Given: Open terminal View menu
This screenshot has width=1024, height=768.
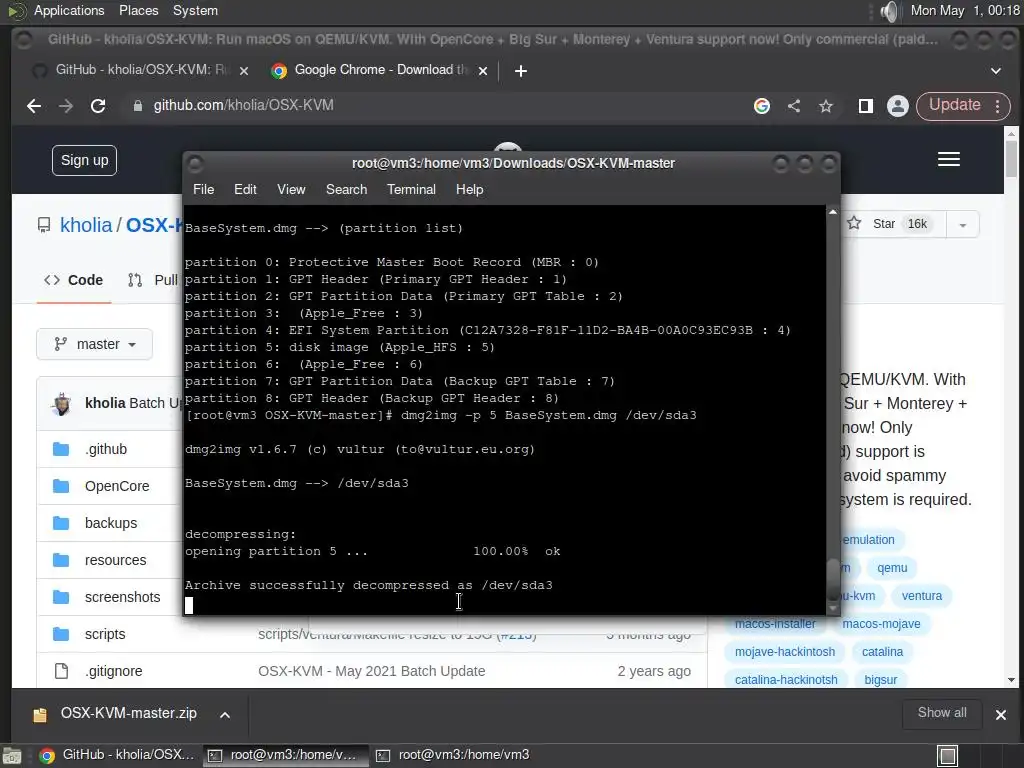Looking at the screenshot, I should pyautogui.click(x=291, y=189).
